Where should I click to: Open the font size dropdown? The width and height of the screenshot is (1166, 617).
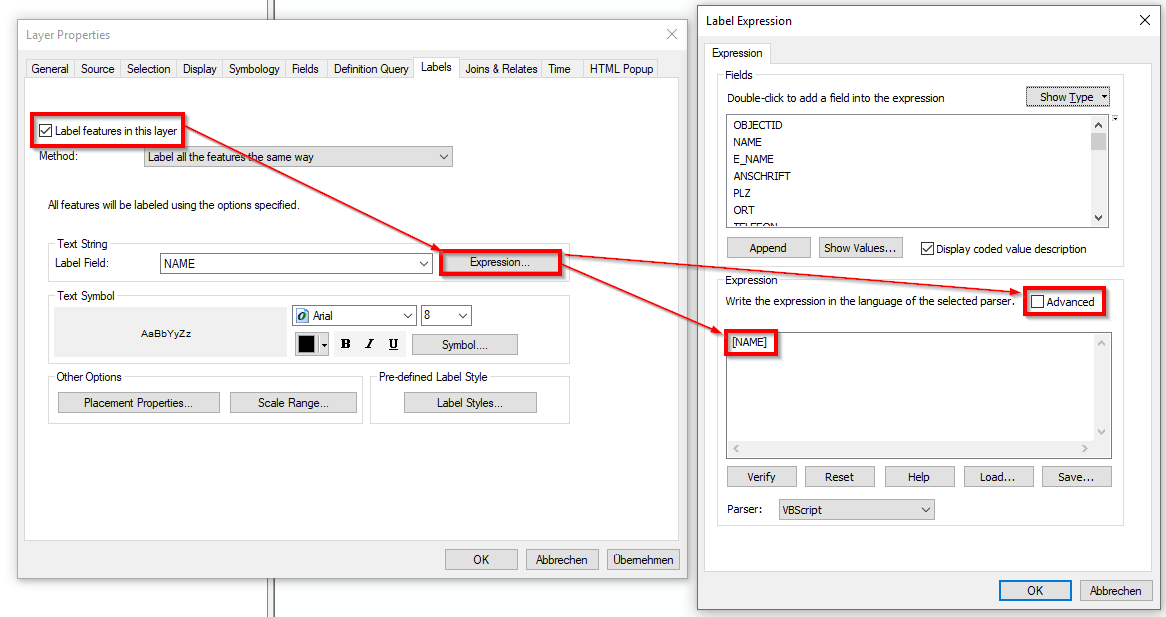pyautogui.click(x=446, y=314)
